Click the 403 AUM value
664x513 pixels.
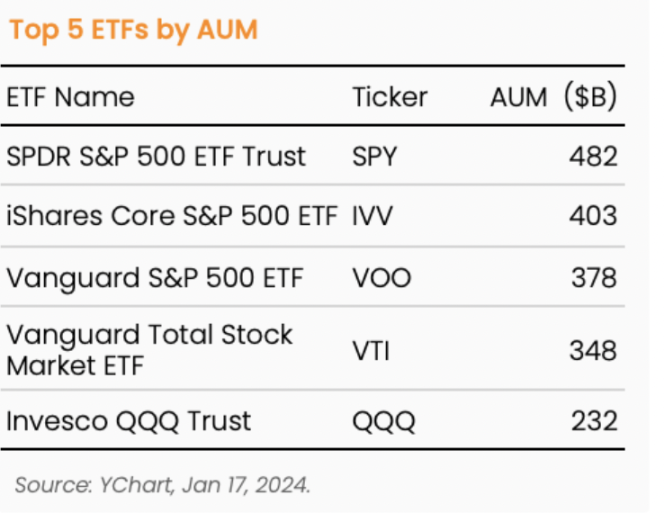click(x=593, y=216)
